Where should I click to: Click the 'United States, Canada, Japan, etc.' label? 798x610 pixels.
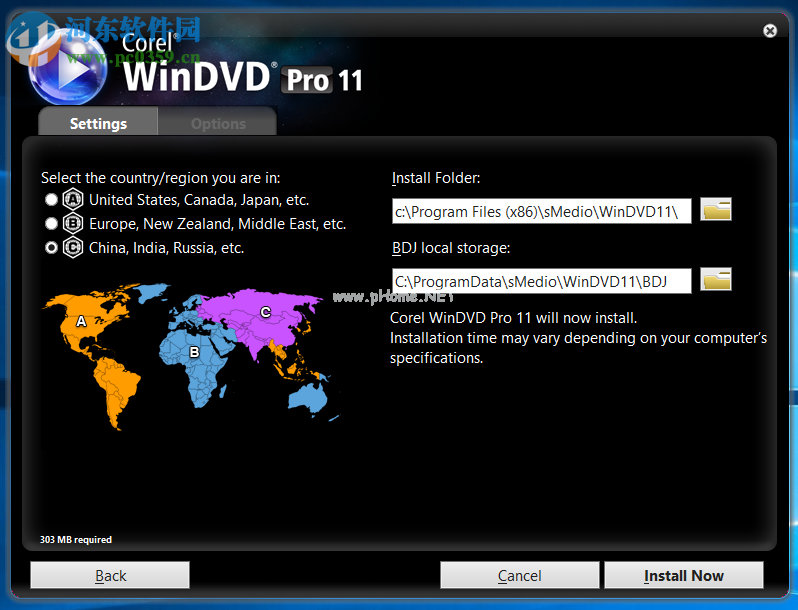199,200
